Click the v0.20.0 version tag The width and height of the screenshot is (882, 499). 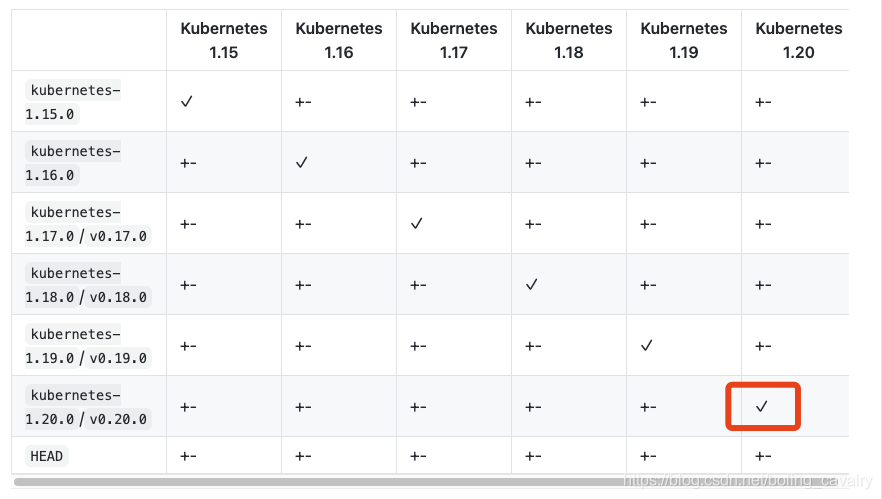click(x=118, y=419)
